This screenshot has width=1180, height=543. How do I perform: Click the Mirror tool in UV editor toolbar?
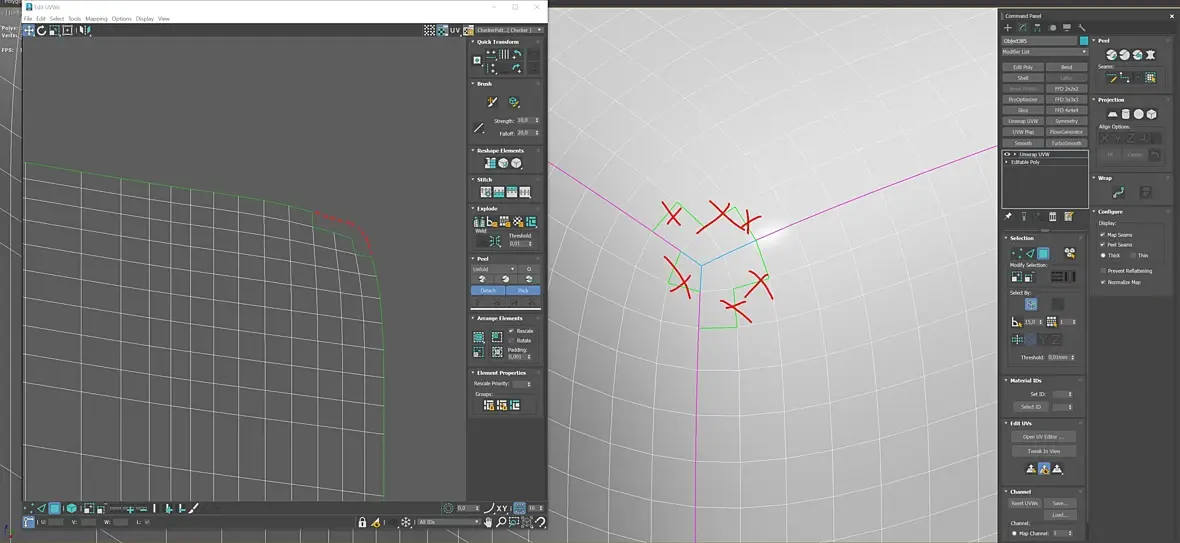point(84,31)
